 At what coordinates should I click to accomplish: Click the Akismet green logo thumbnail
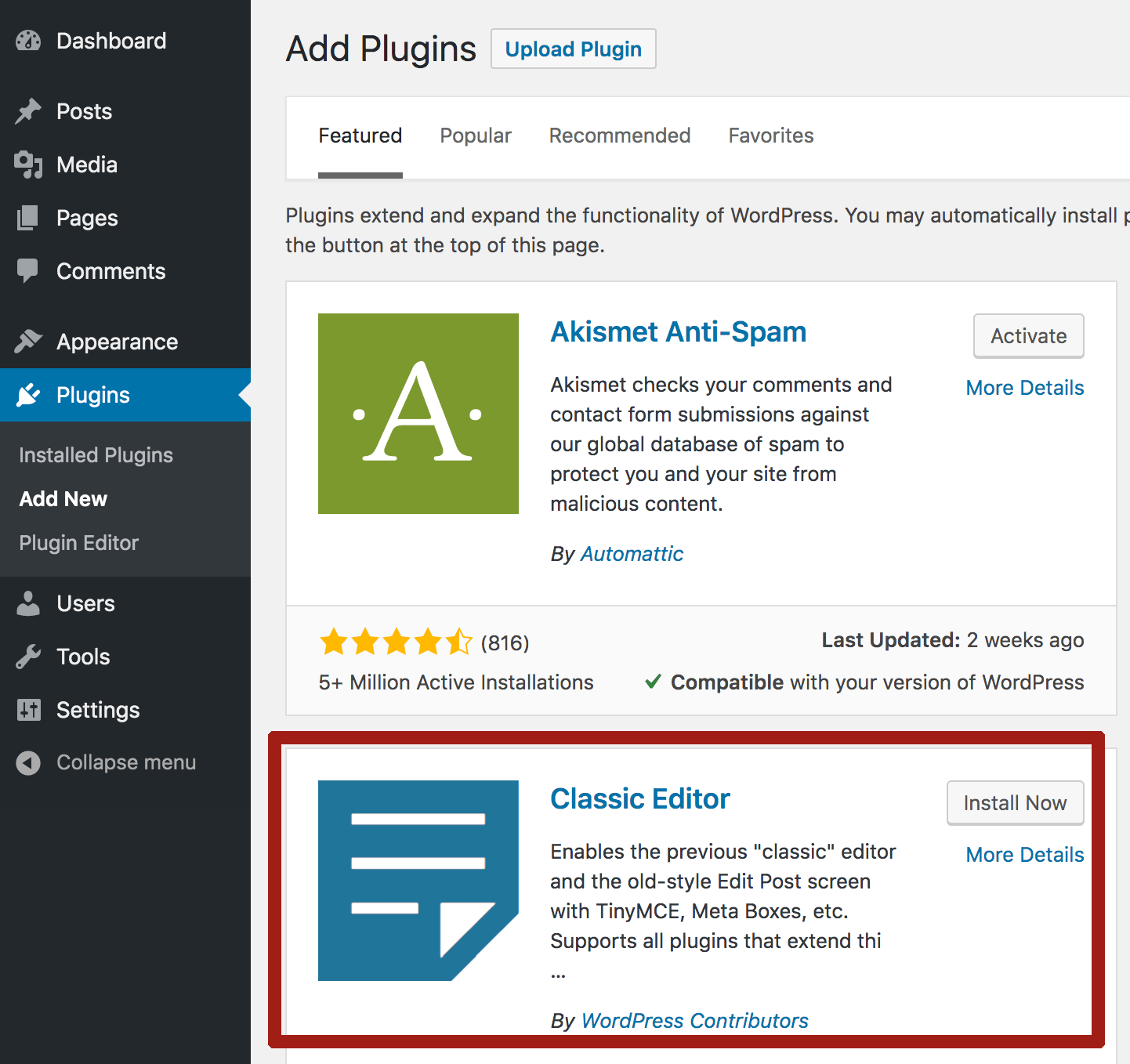coord(418,414)
